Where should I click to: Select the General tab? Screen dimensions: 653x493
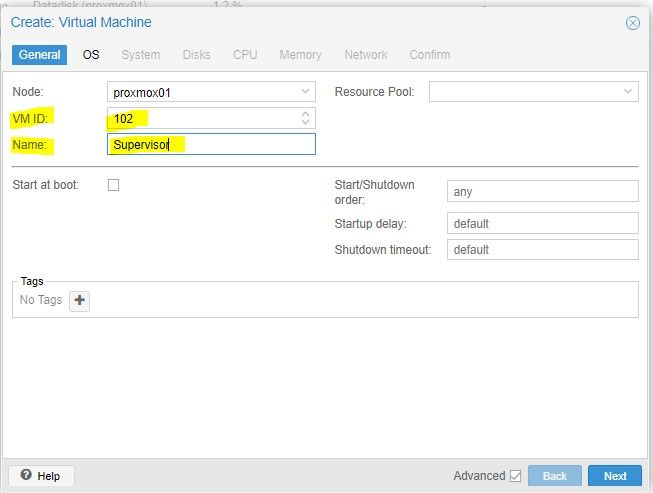coord(40,55)
